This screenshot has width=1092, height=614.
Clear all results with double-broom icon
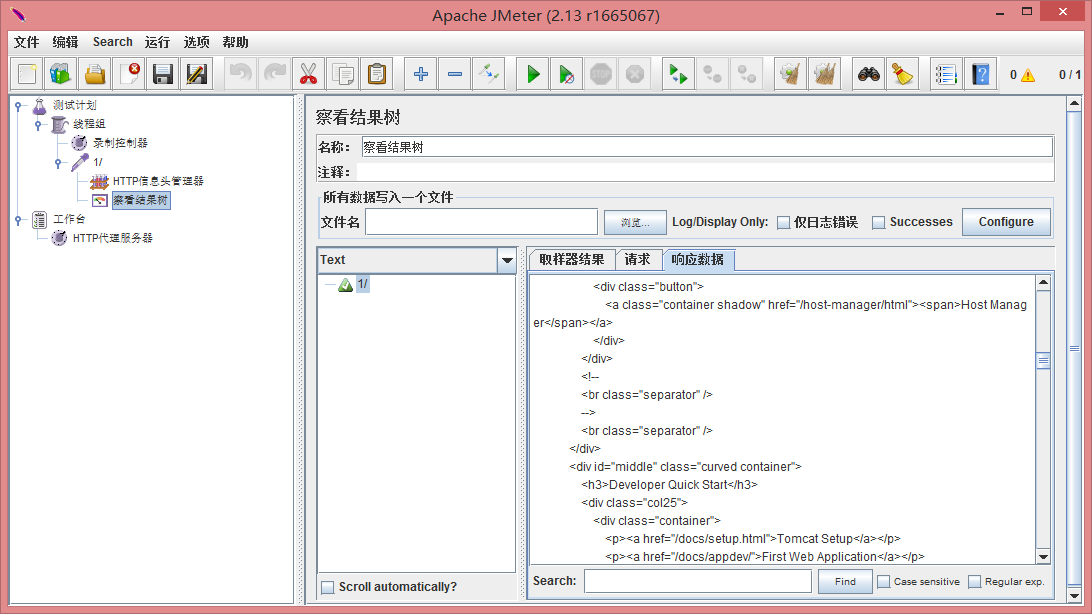825,74
